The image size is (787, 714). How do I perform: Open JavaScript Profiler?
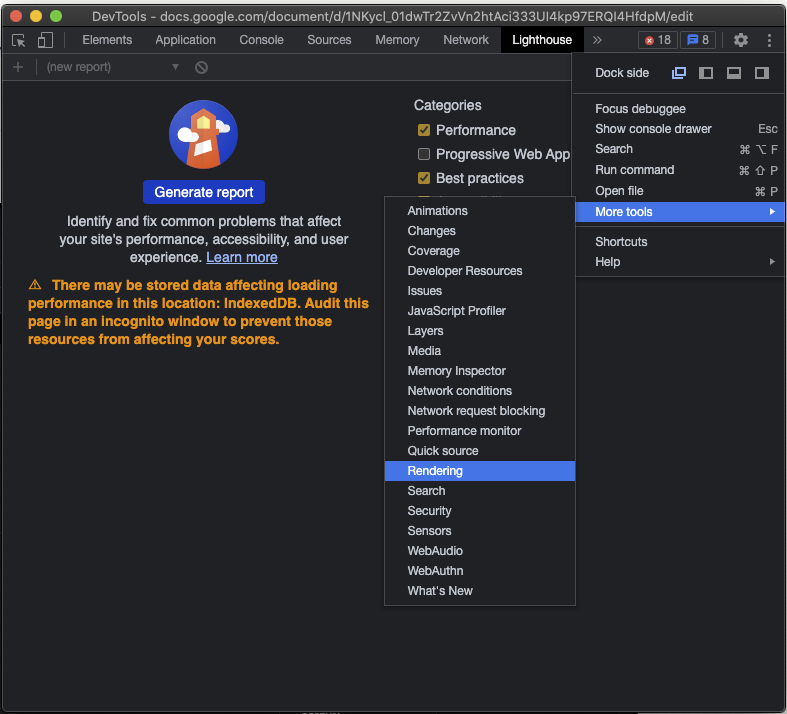tap(480, 311)
